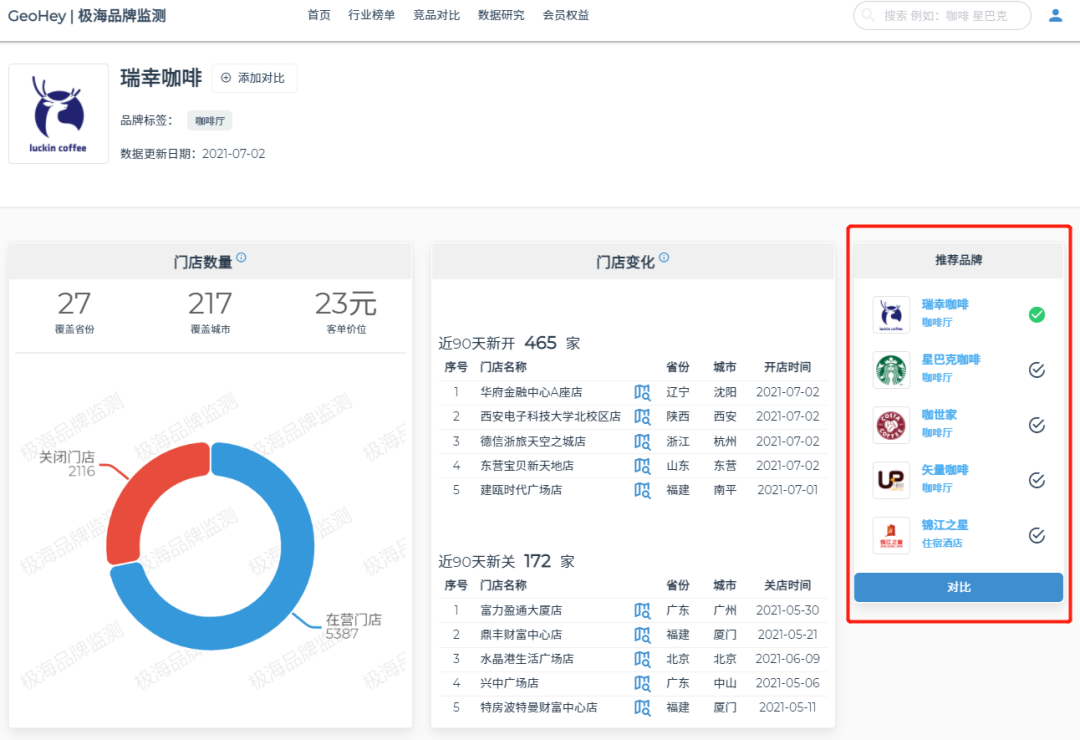This screenshot has width=1080, height=740.
Task: Open map icon for 兴中广场店
Action: pos(642,683)
